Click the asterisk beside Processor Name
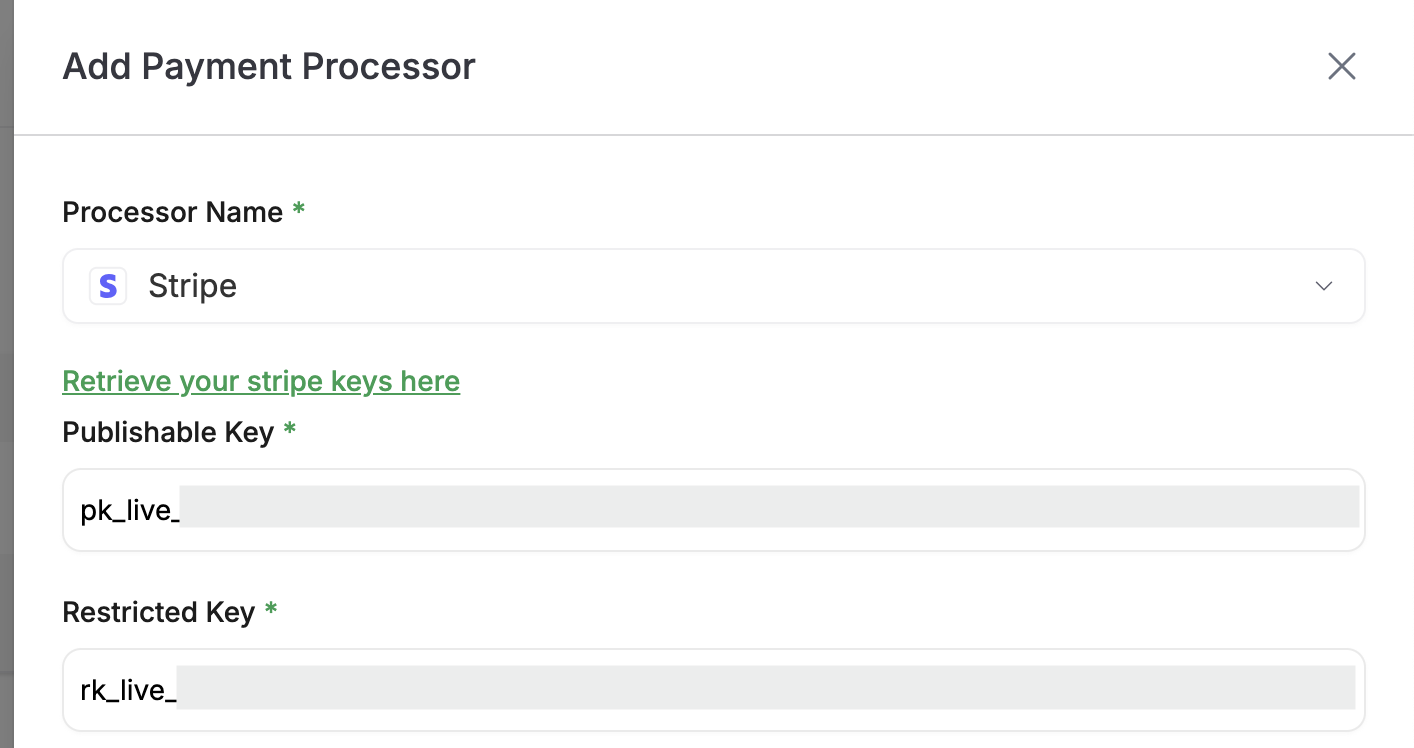1414x748 pixels. pos(298,211)
